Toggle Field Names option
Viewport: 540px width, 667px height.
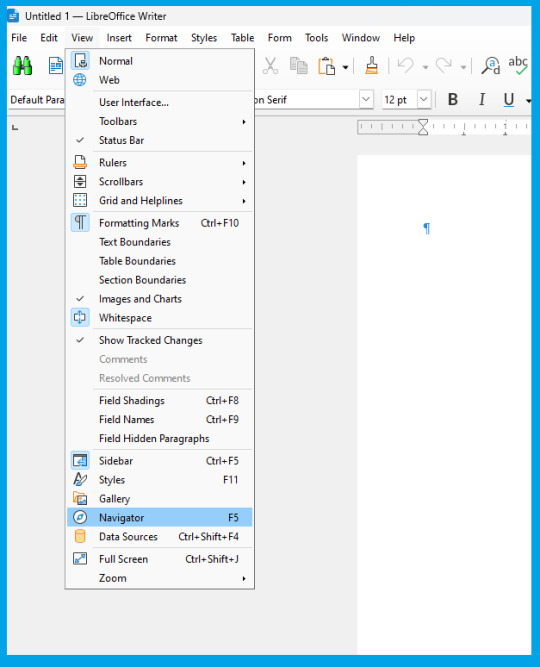(x=160, y=419)
